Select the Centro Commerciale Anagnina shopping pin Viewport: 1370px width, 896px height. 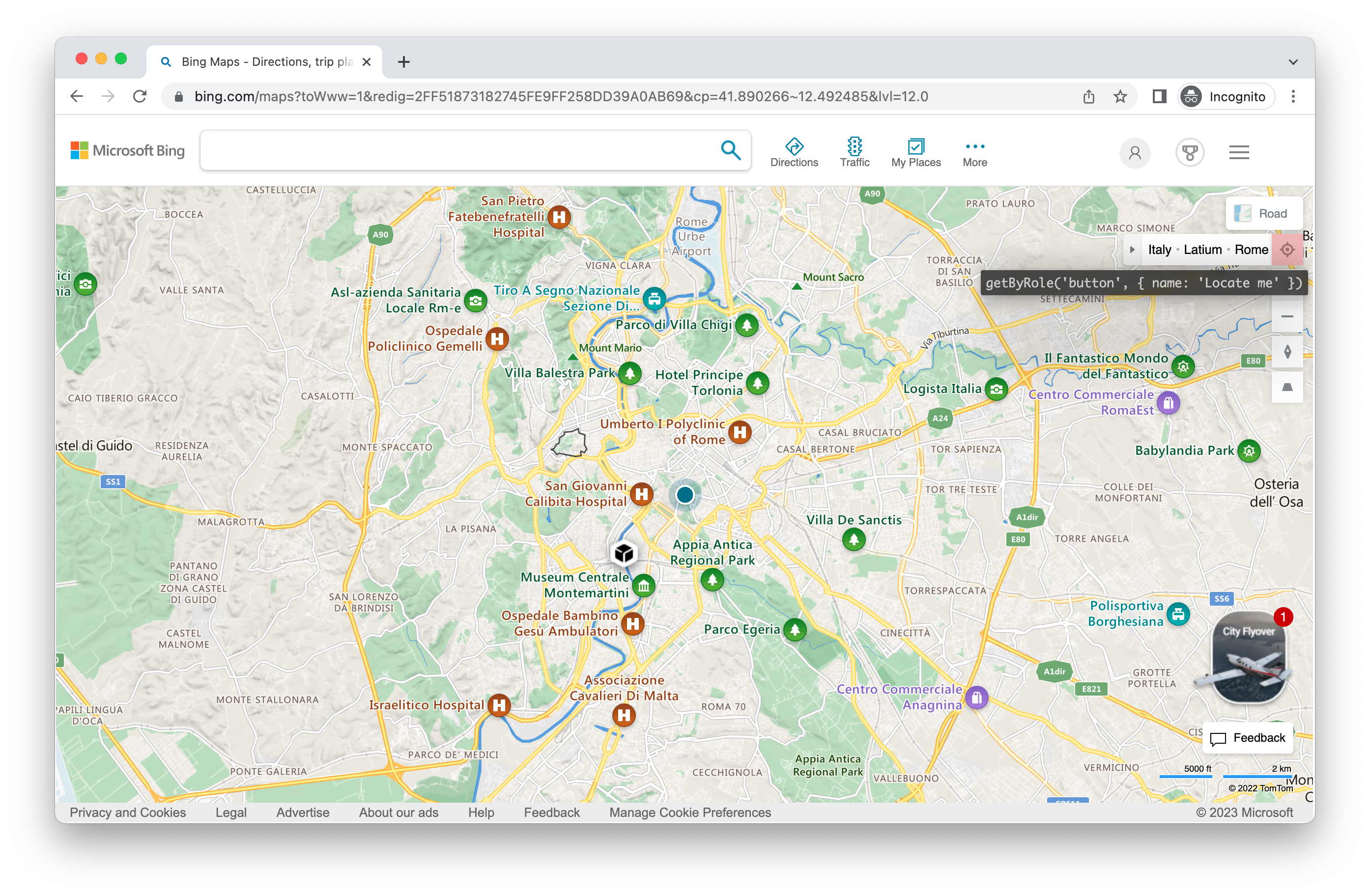click(x=976, y=698)
